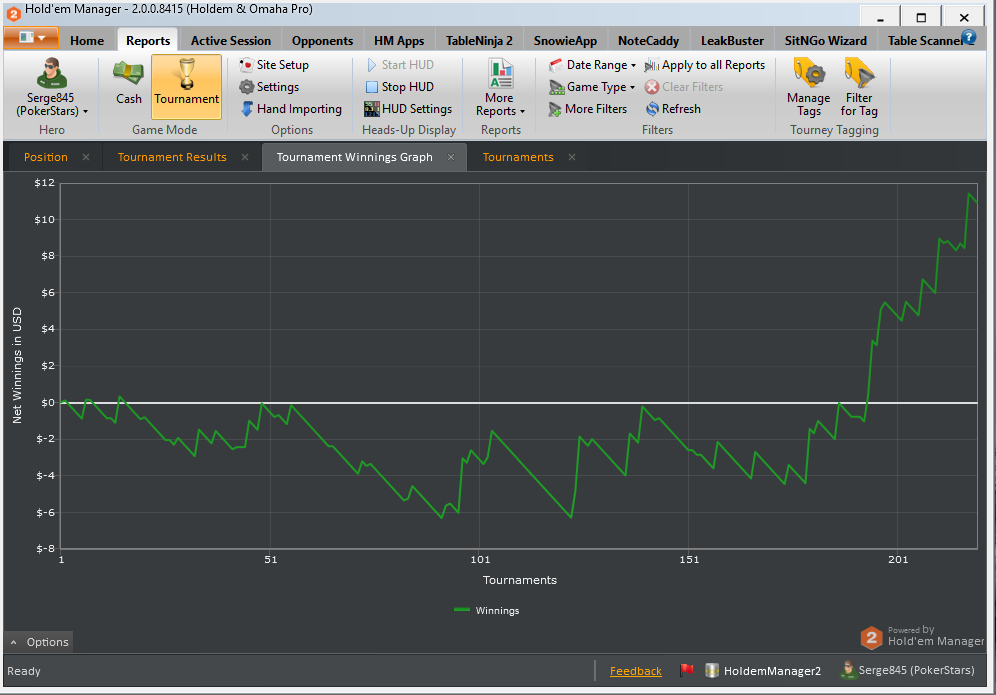Open the TableNinja 2 tab
Viewport: 996px width, 695px height.
pos(479,41)
